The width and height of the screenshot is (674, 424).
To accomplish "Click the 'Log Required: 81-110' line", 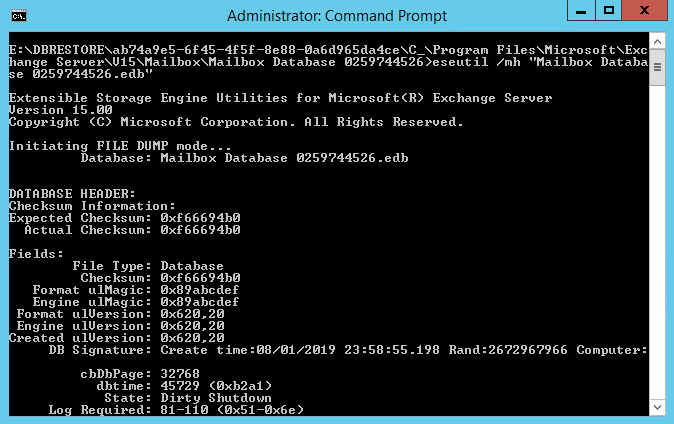I will click(176, 410).
